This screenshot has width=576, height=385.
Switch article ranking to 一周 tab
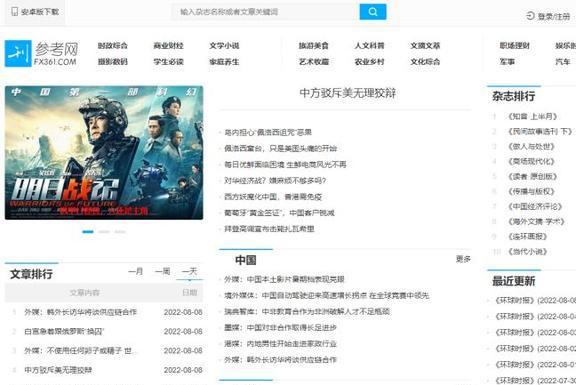[x=162, y=271]
